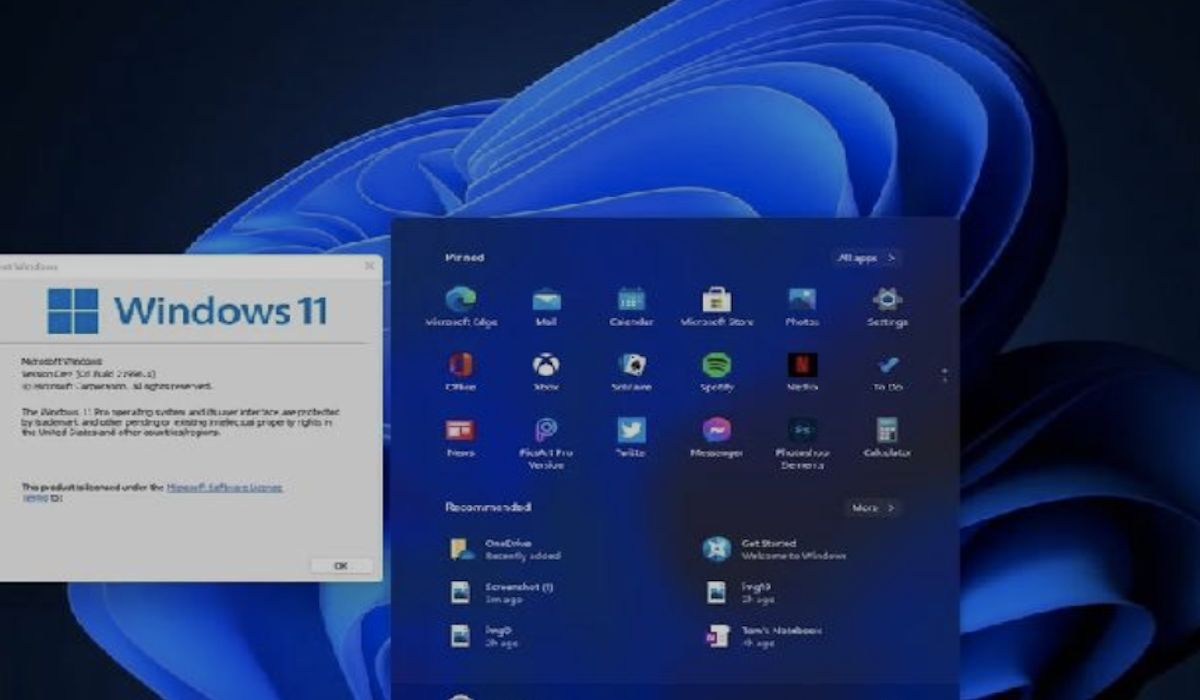Image resolution: width=1200 pixels, height=700 pixels.
Task: Open the Twitter pinned app
Action: 631,431
